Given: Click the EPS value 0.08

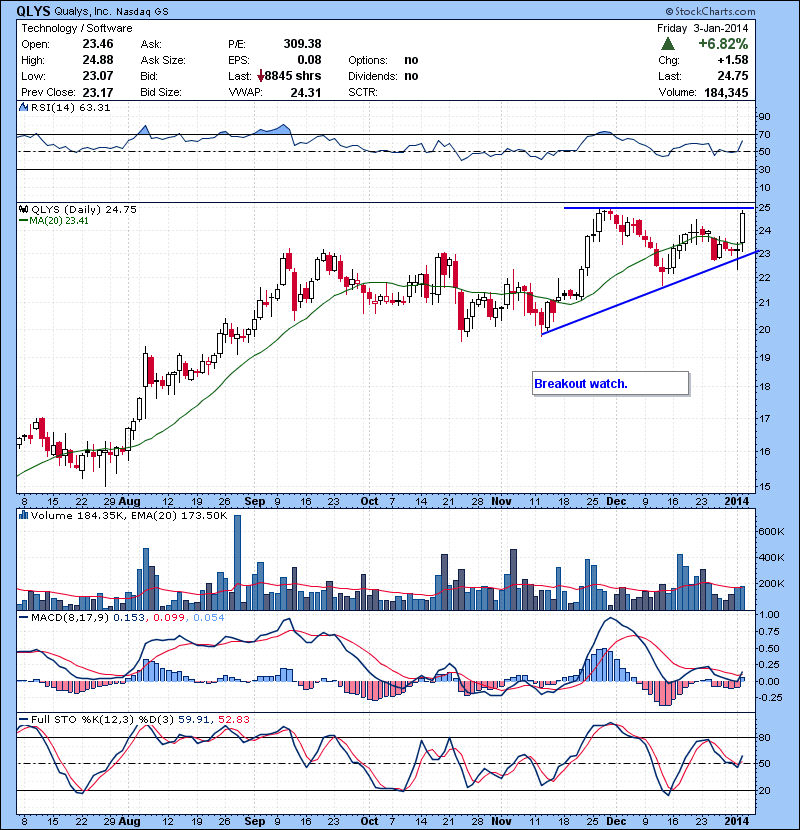Looking at the screenshot, I should [309, 60].
